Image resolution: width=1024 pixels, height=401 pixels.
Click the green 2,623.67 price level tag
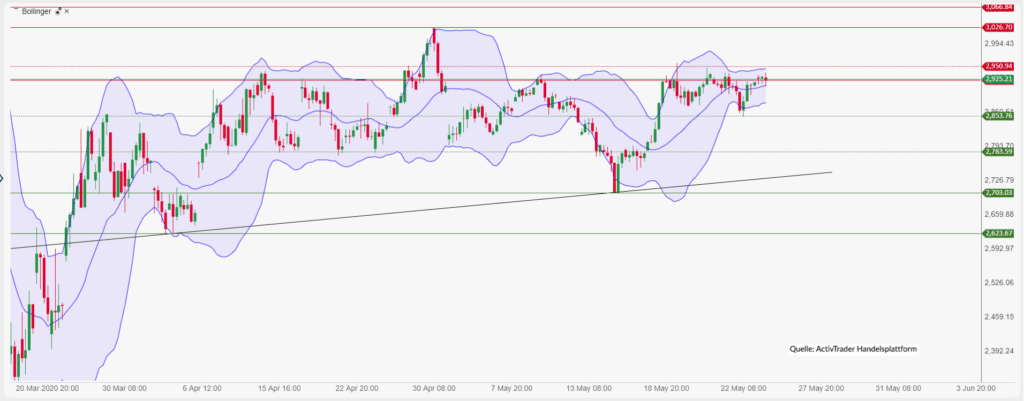point(998,233)
